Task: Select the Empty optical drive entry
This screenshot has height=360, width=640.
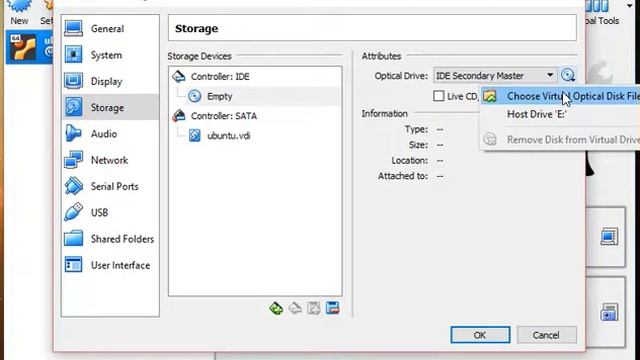Action: pos(220,96)
